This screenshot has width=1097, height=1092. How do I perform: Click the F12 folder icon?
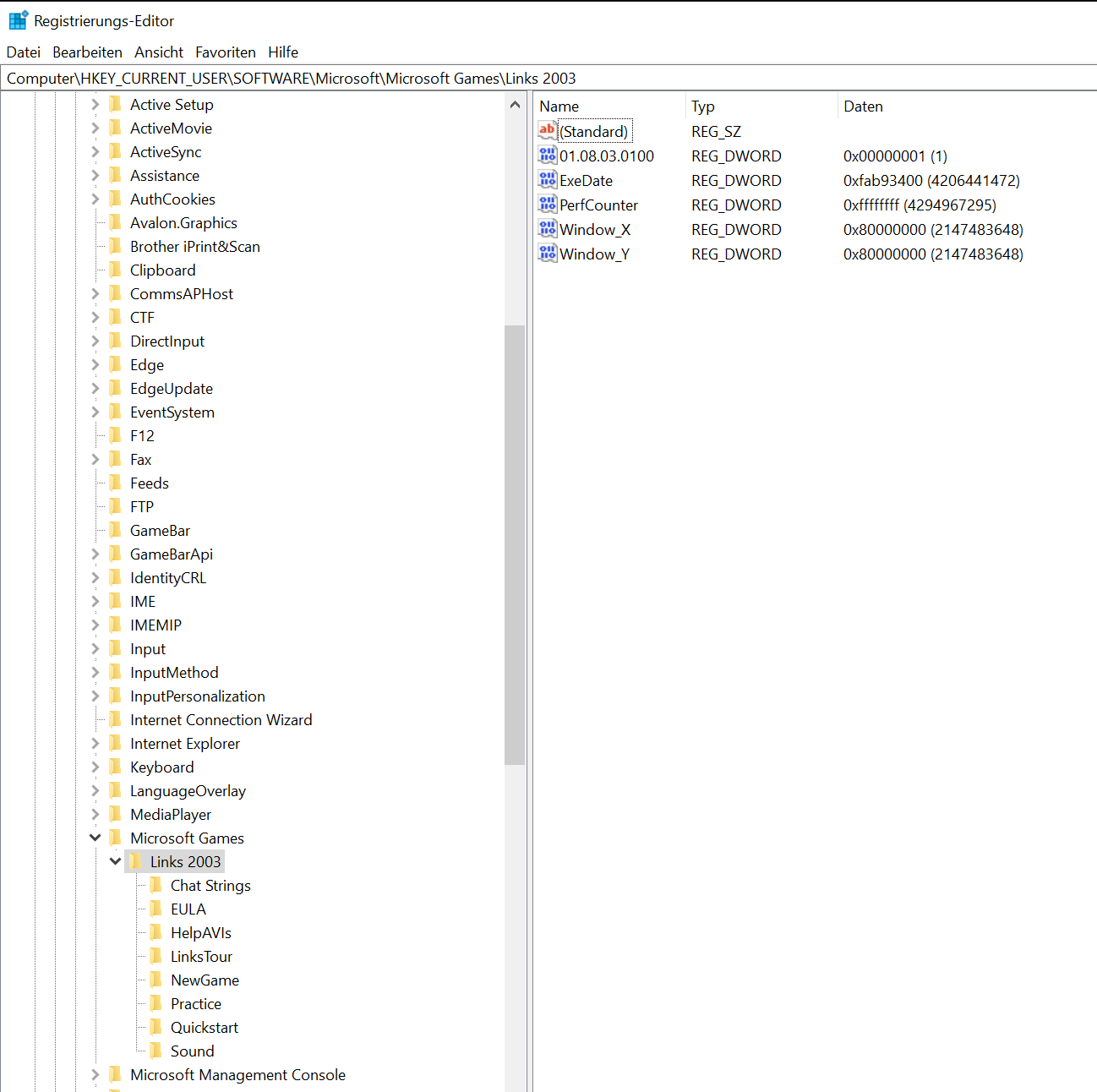[115, 435]
